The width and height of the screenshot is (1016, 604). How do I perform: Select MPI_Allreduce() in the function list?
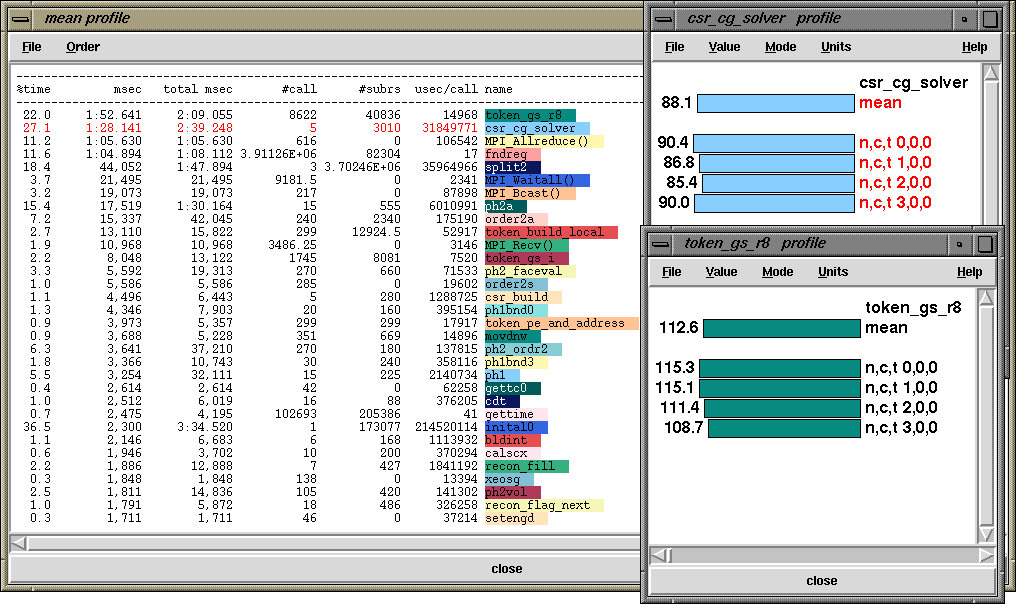pyautogui.click(x=544, y=141)
